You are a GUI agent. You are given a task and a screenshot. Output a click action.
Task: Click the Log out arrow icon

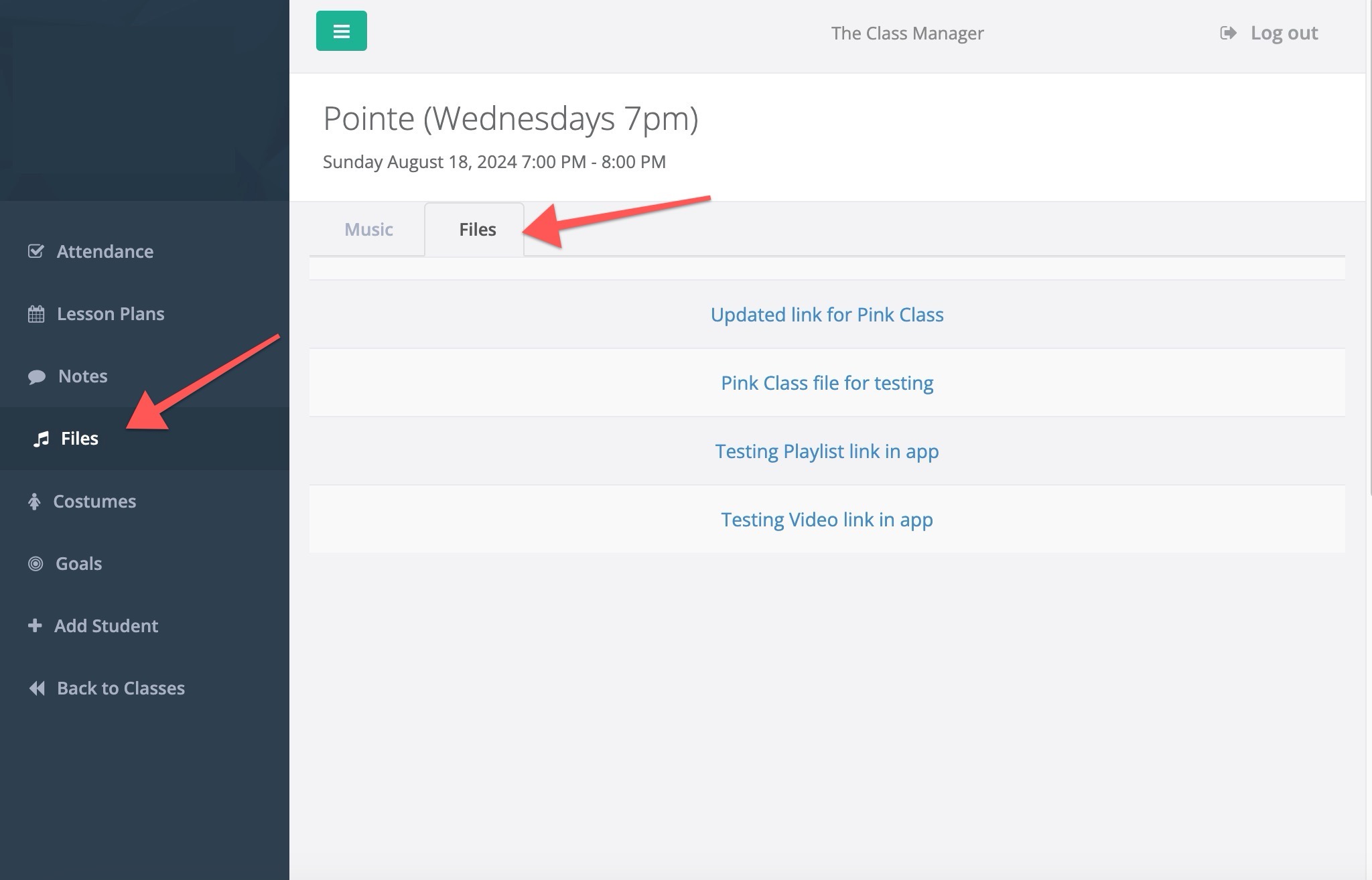[1228, 33]
